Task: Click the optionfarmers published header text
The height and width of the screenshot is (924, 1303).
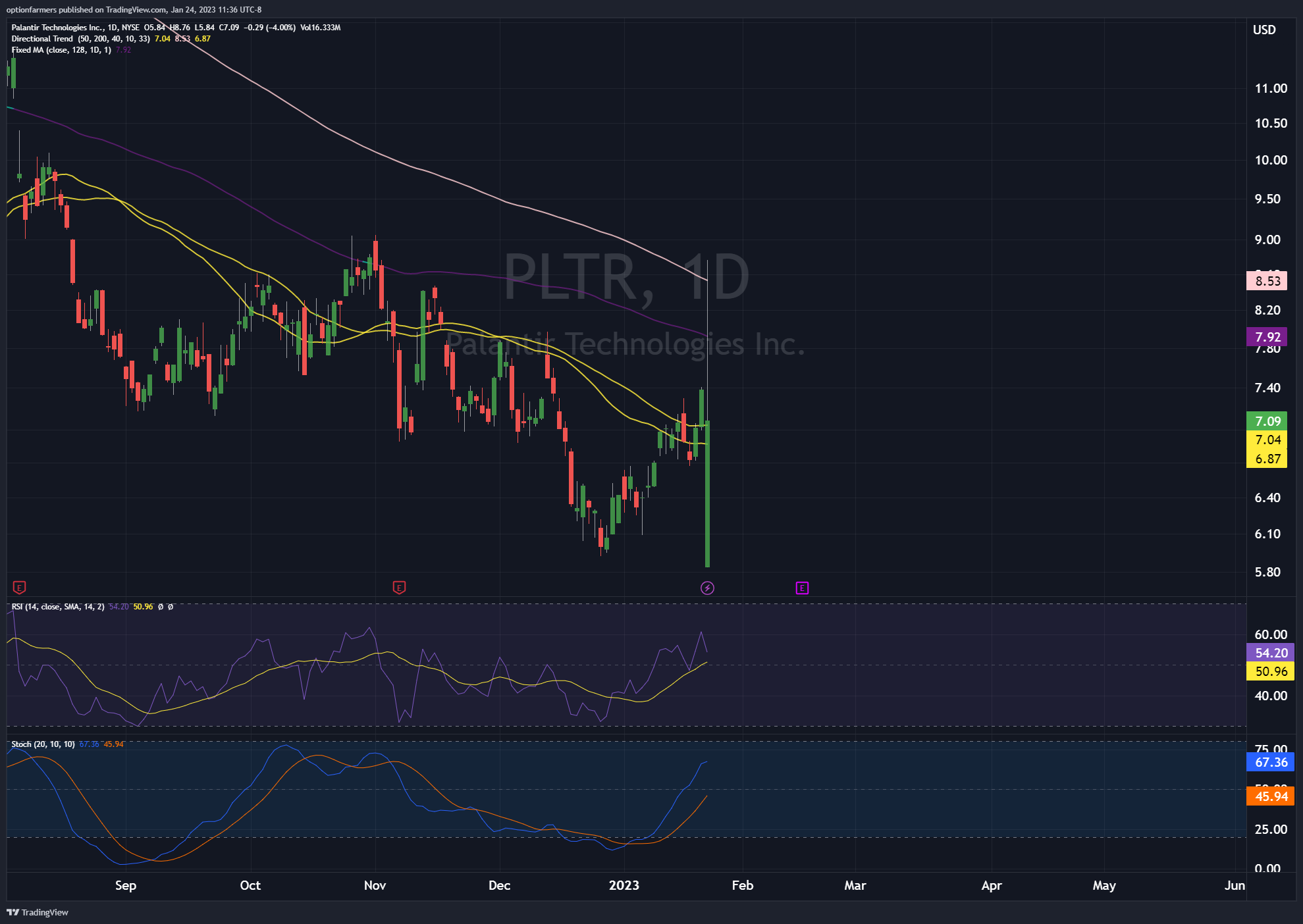Action: click(x=134, y=10)
